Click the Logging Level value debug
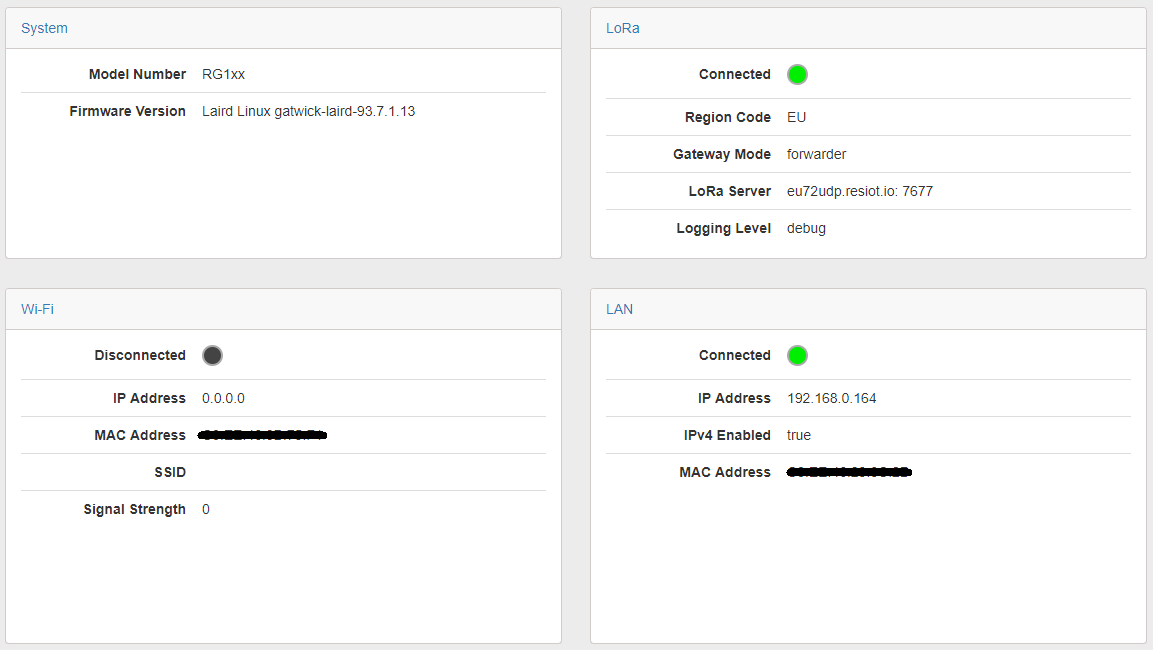The image size is (1153, 650). click(x=806, y=228)
